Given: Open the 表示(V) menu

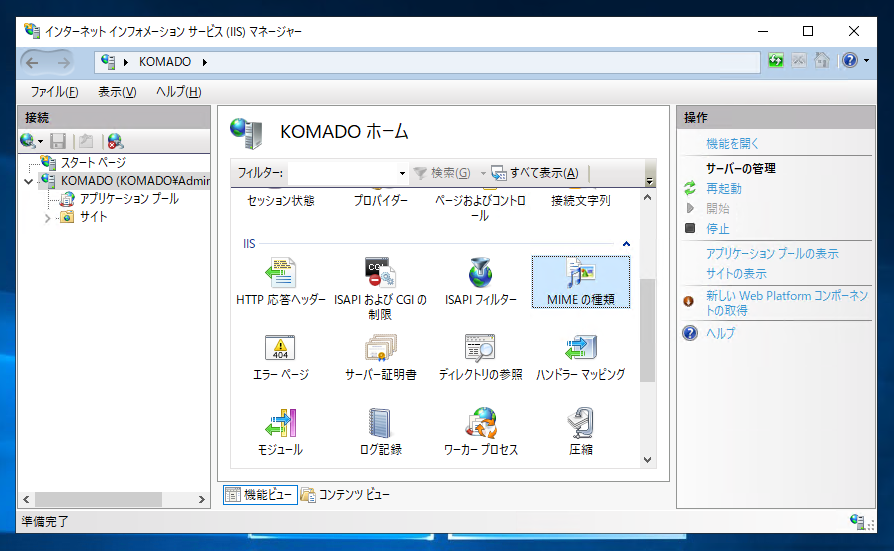Looking at the screenshot, I should click(x=117, y=92).
